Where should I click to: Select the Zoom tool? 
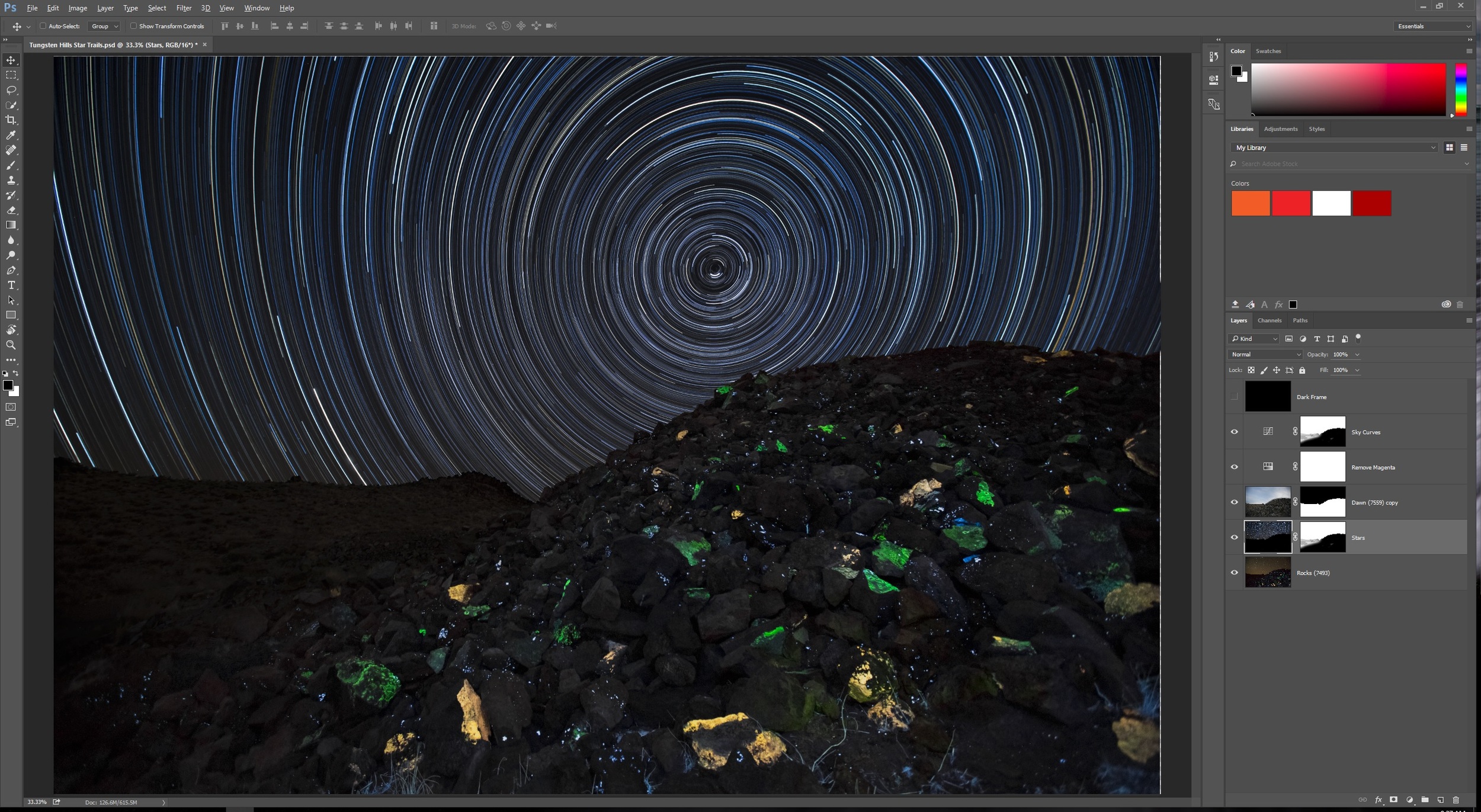[x=11, y=345]
